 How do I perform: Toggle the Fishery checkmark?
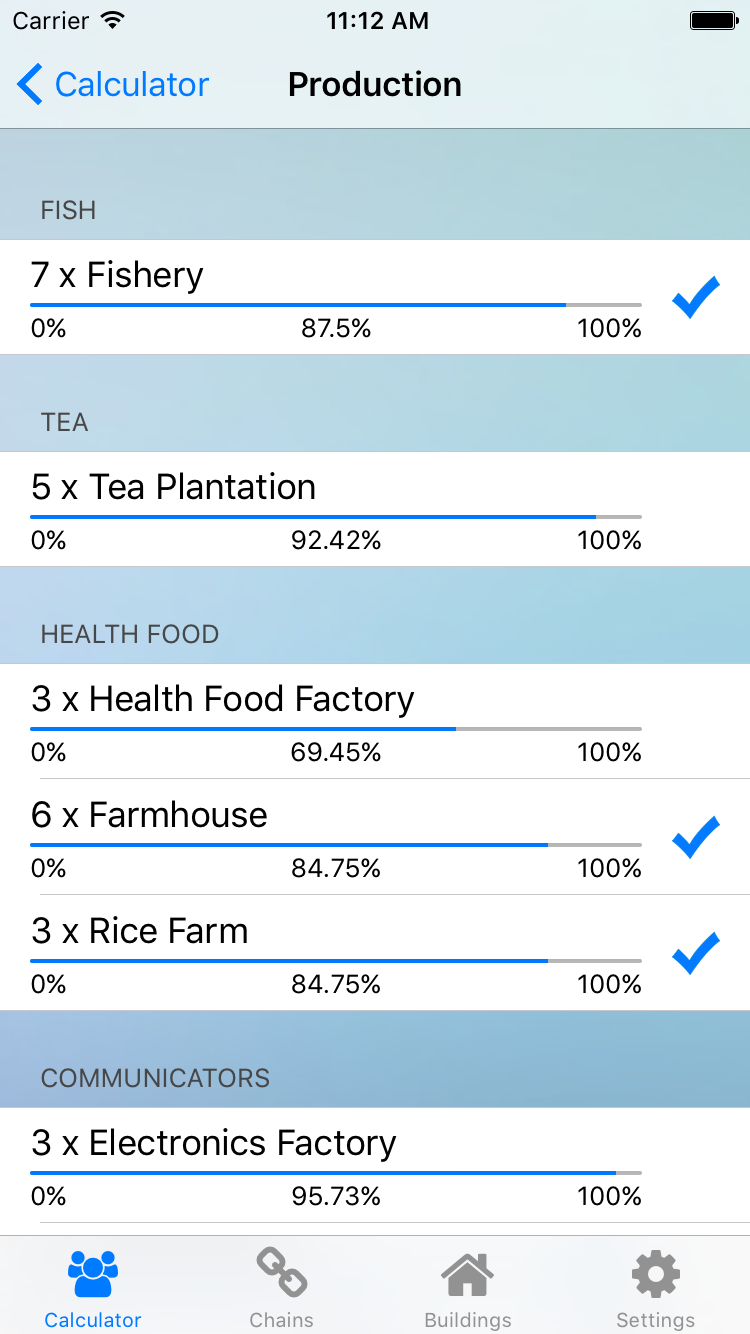[696, 297]
